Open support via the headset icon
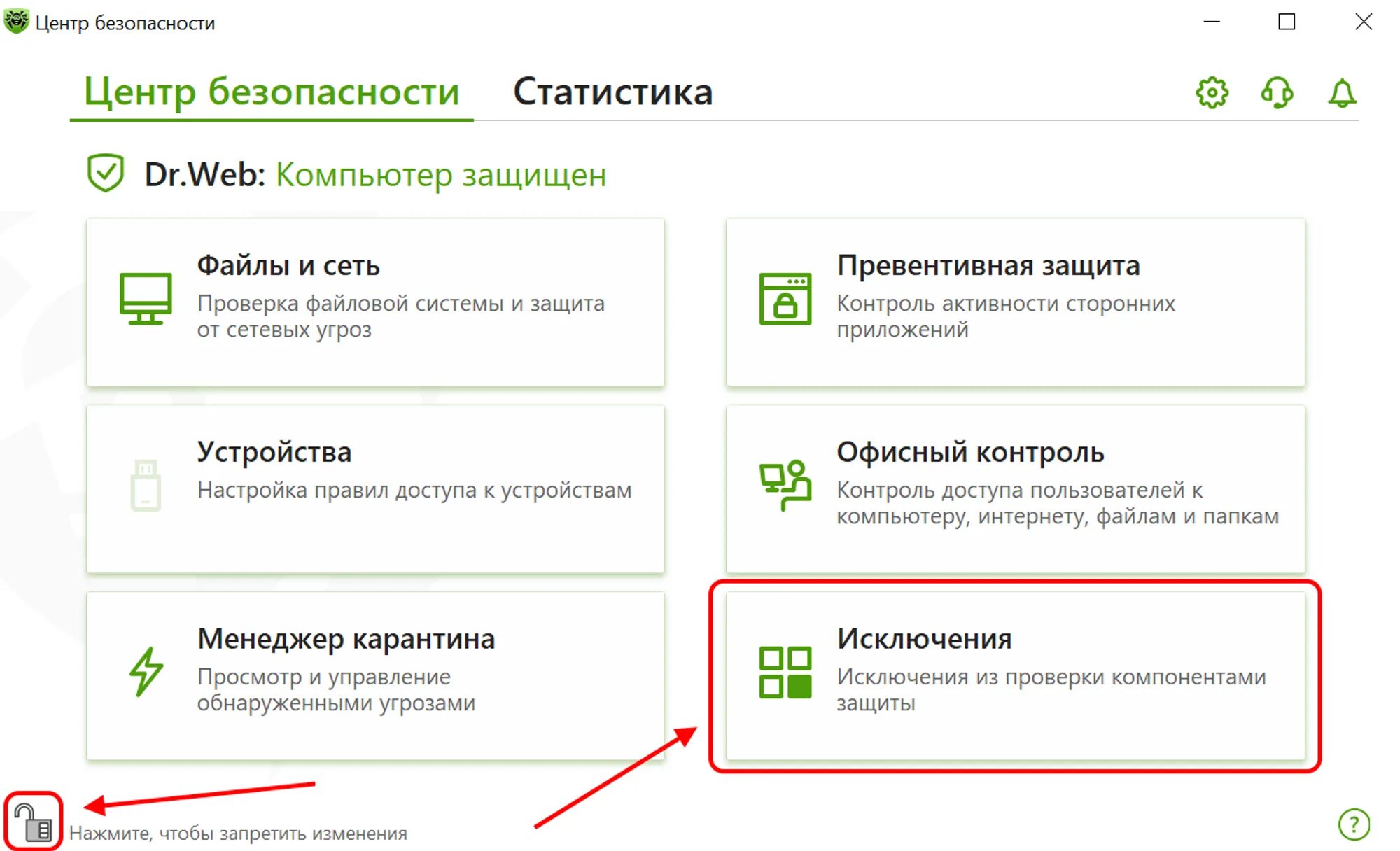 click(x=1277, y=92)
